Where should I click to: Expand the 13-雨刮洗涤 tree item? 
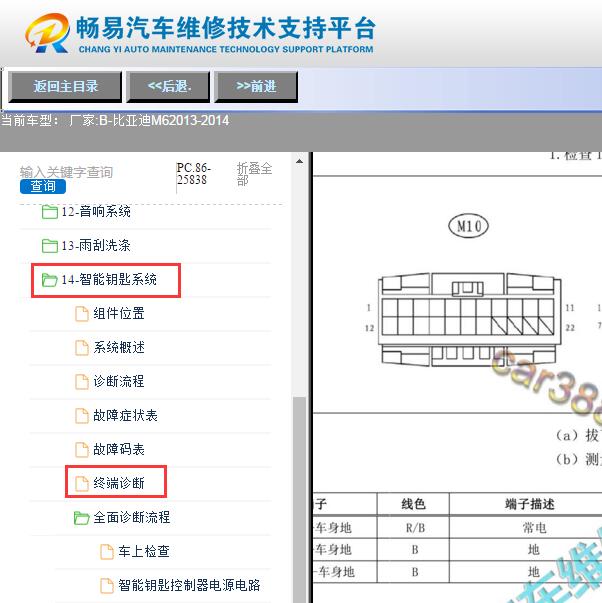point(96,246)
